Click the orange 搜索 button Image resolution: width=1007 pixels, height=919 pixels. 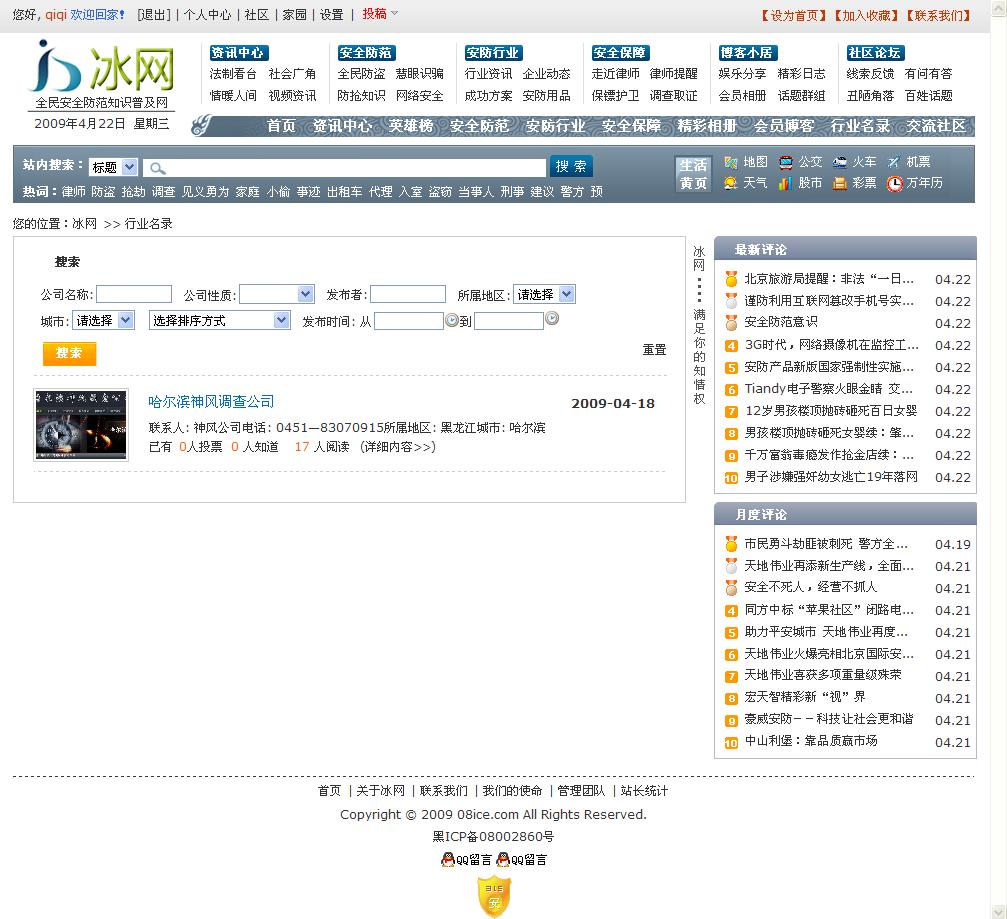[69, 353]
